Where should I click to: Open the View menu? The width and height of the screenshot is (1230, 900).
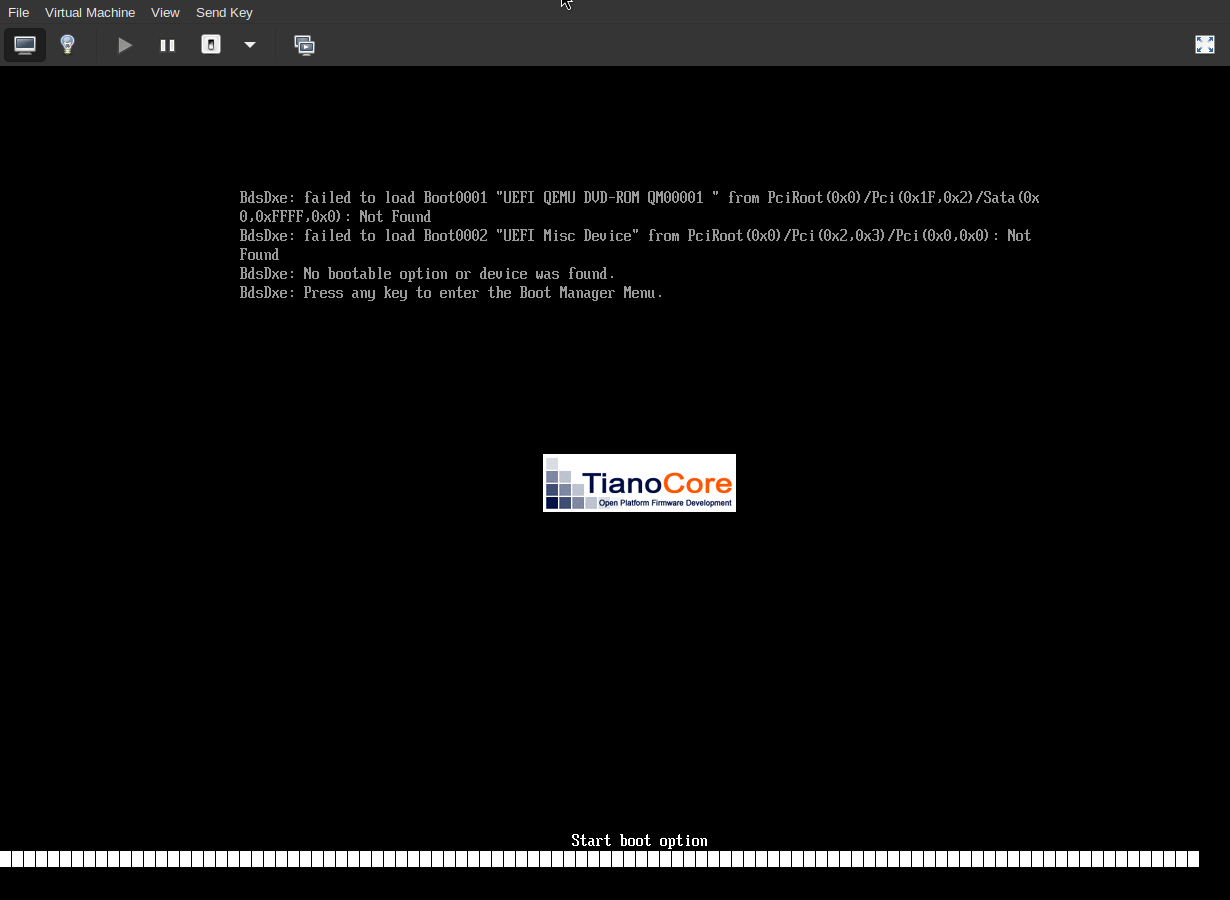165,12
